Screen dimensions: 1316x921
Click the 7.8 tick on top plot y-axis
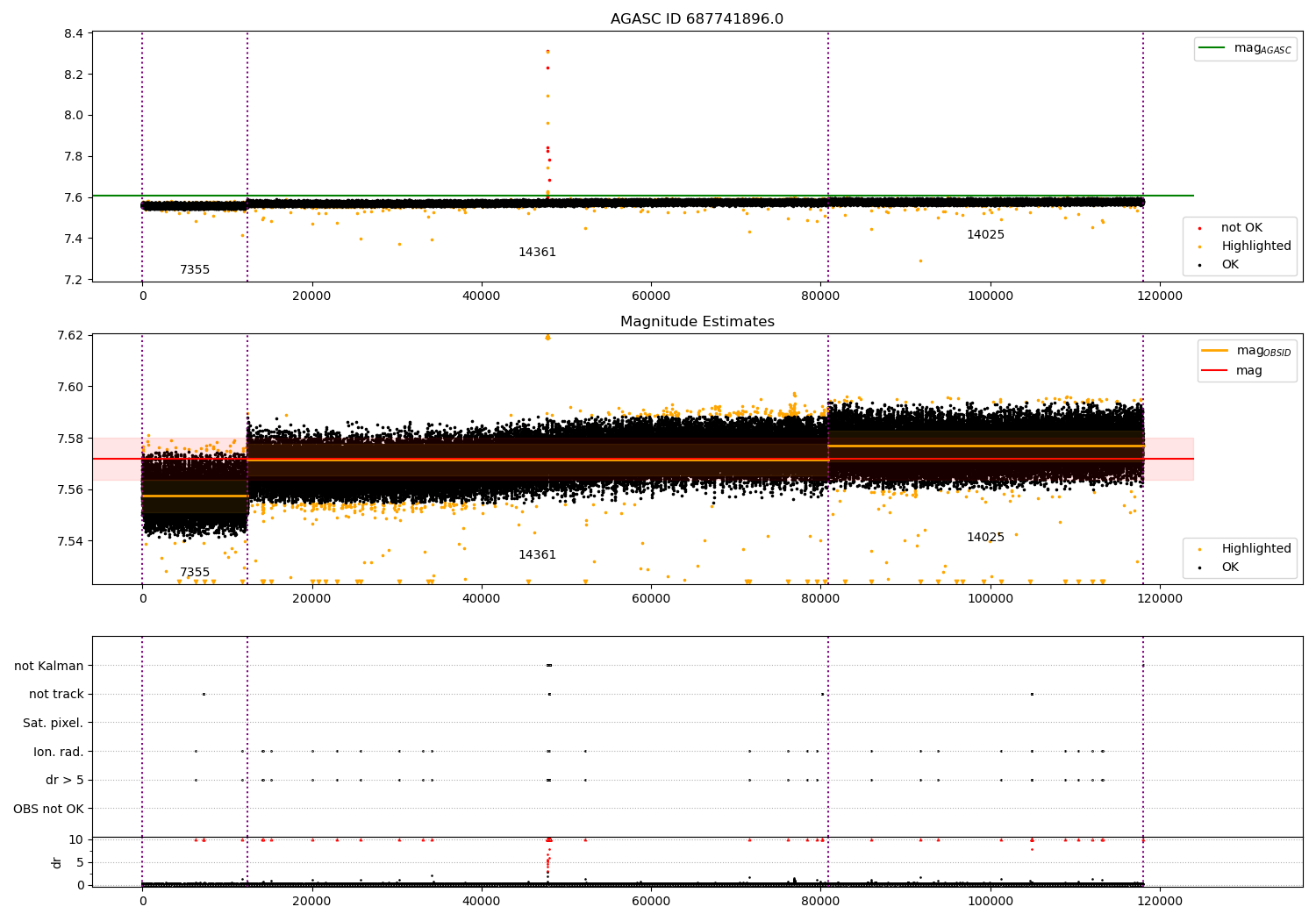[x=74, y=156]
